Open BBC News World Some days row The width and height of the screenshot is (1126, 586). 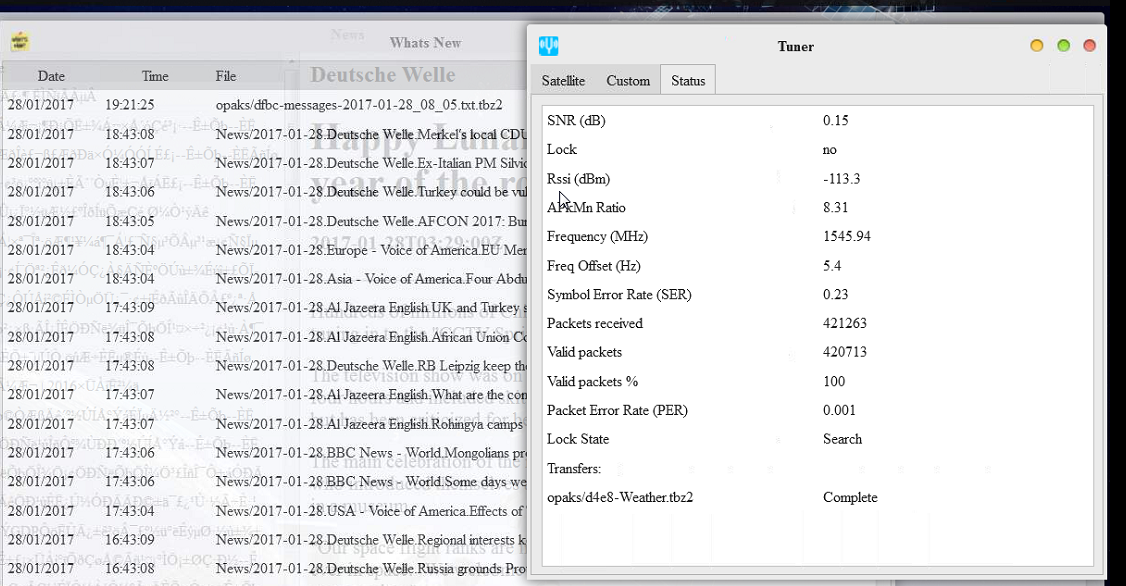click(x=264, y=481)
